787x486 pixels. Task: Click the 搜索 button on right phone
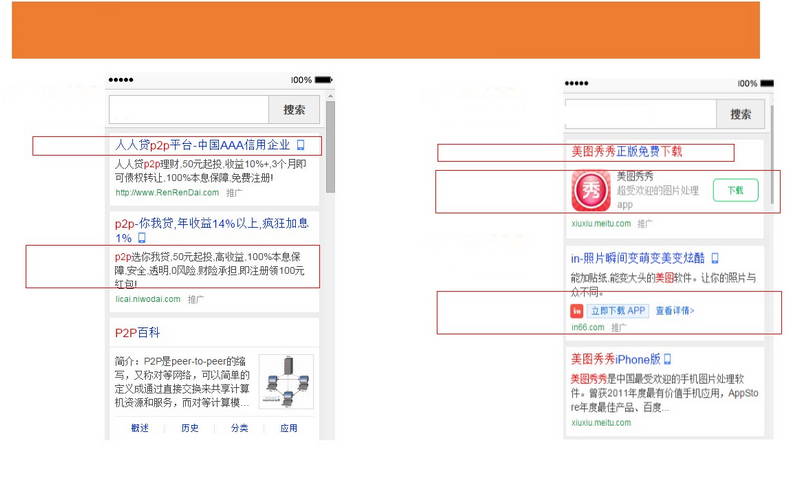pyautogui.click(x=740, y=114)
